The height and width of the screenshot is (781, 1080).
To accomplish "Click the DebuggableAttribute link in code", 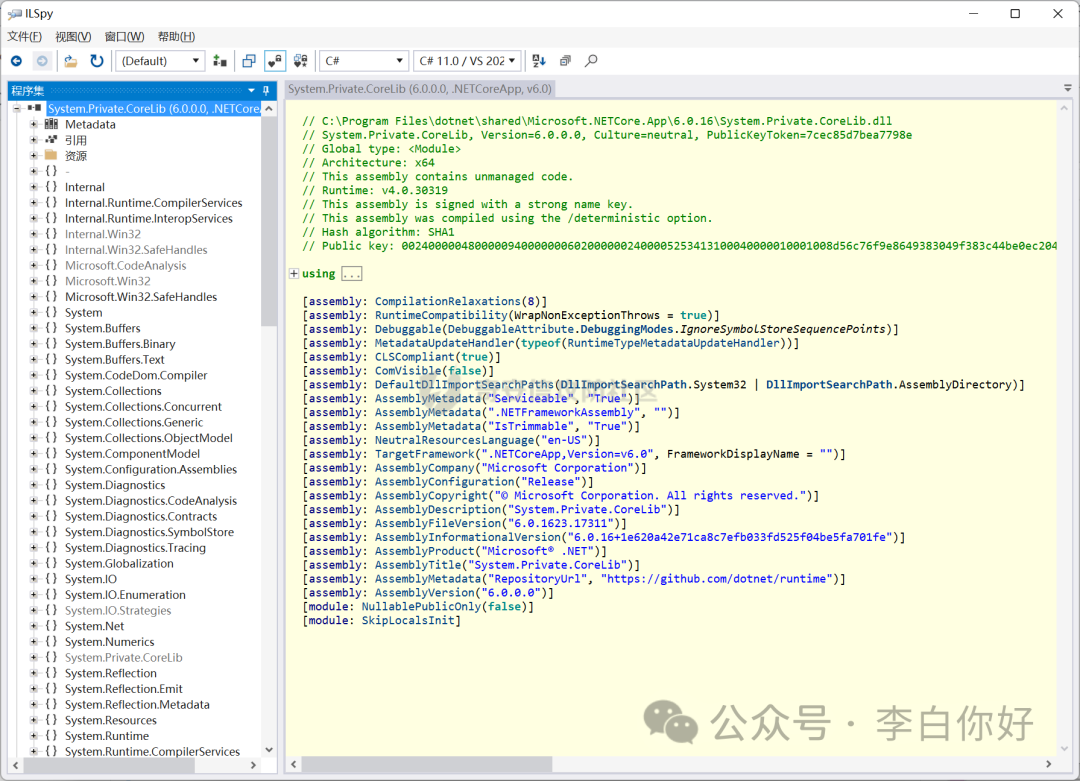I will pos(510,329).
